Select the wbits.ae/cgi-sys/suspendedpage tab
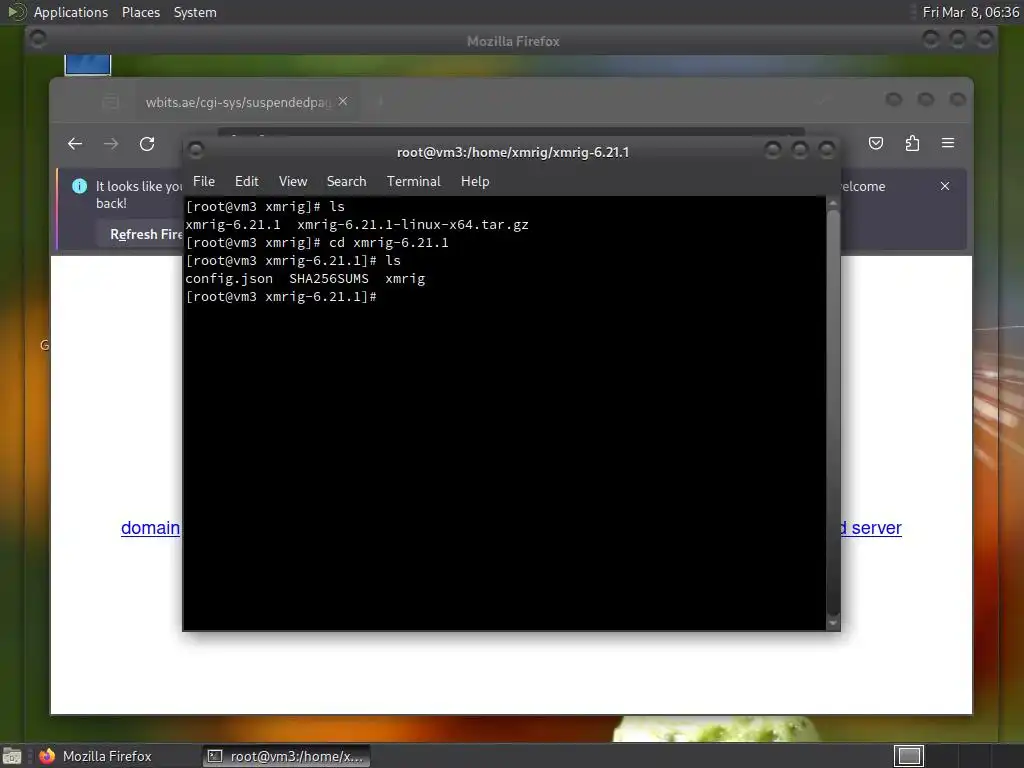 point(247,102)
